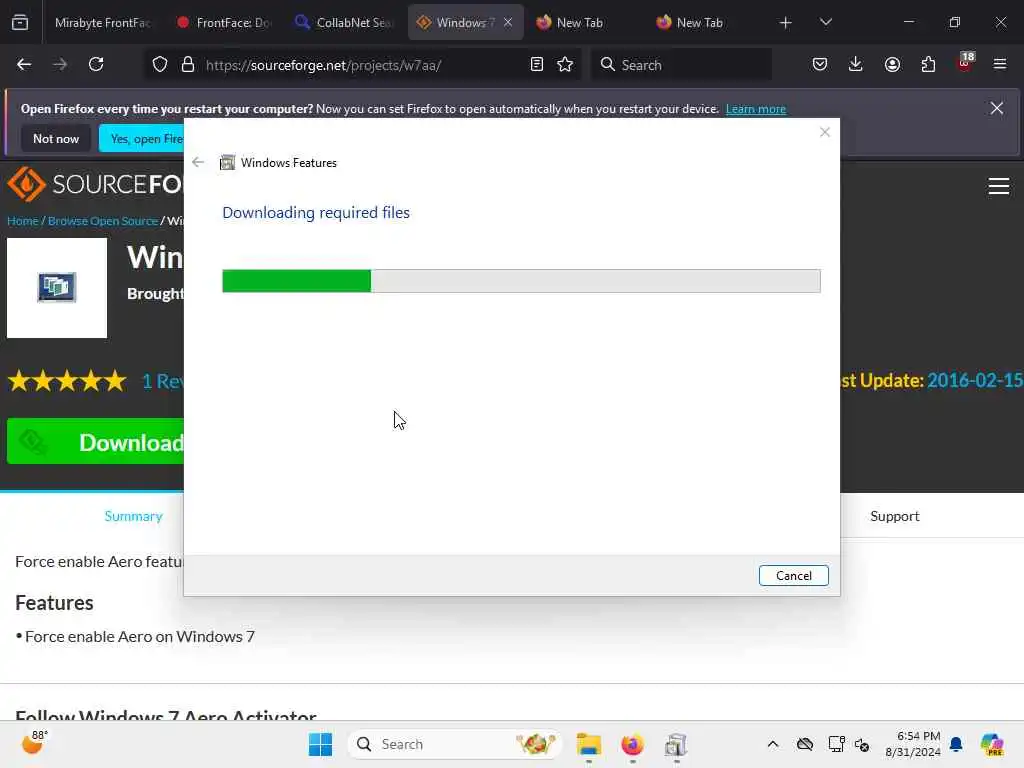
Task: Click the Windows Features back arrow
Action: point(198,162)
